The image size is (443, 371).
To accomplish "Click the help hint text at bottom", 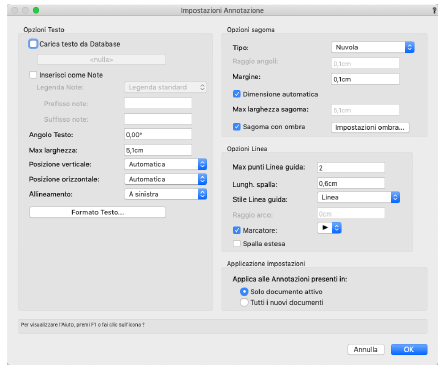I will (83, 325).
